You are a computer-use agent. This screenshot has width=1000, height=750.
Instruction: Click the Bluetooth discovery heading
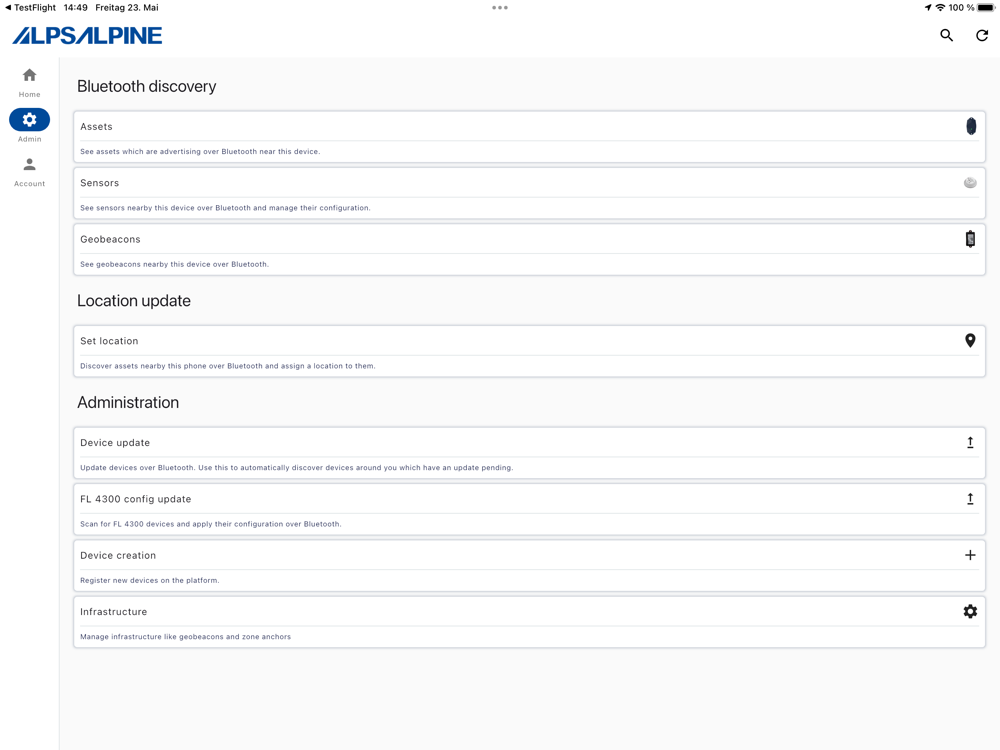point(147,86)
